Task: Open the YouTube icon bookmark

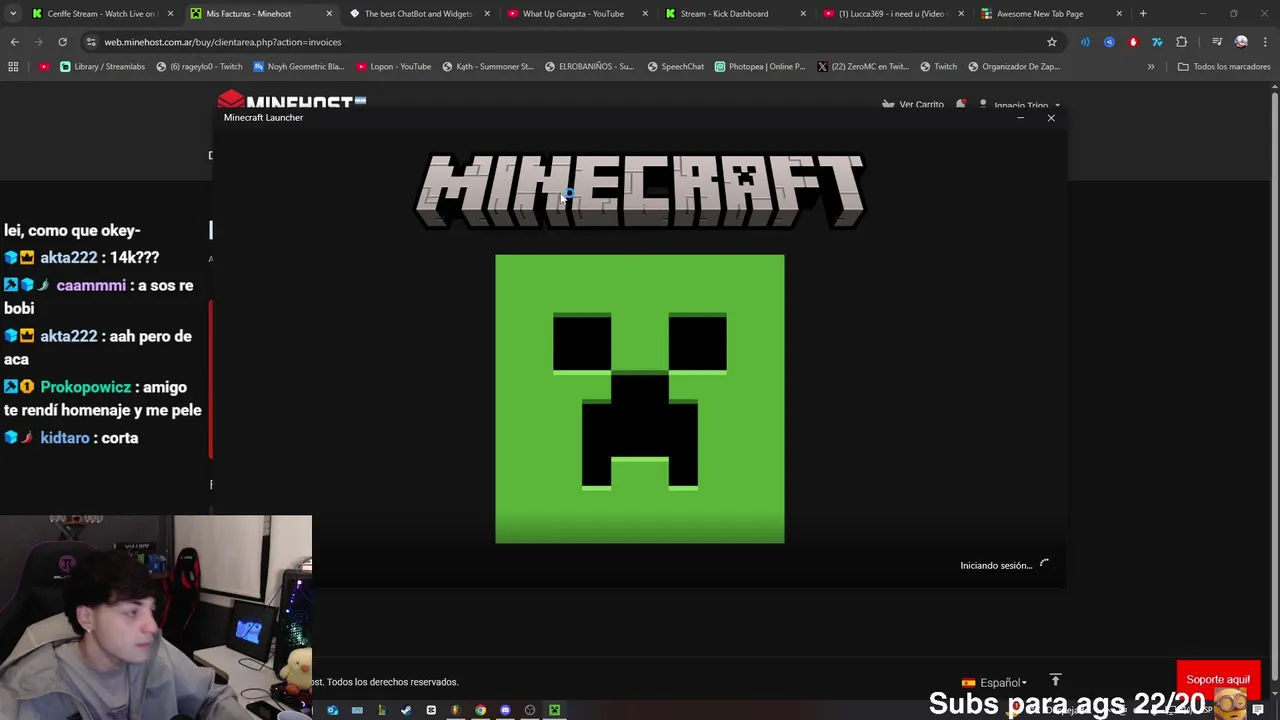Action: coord(44,67)
